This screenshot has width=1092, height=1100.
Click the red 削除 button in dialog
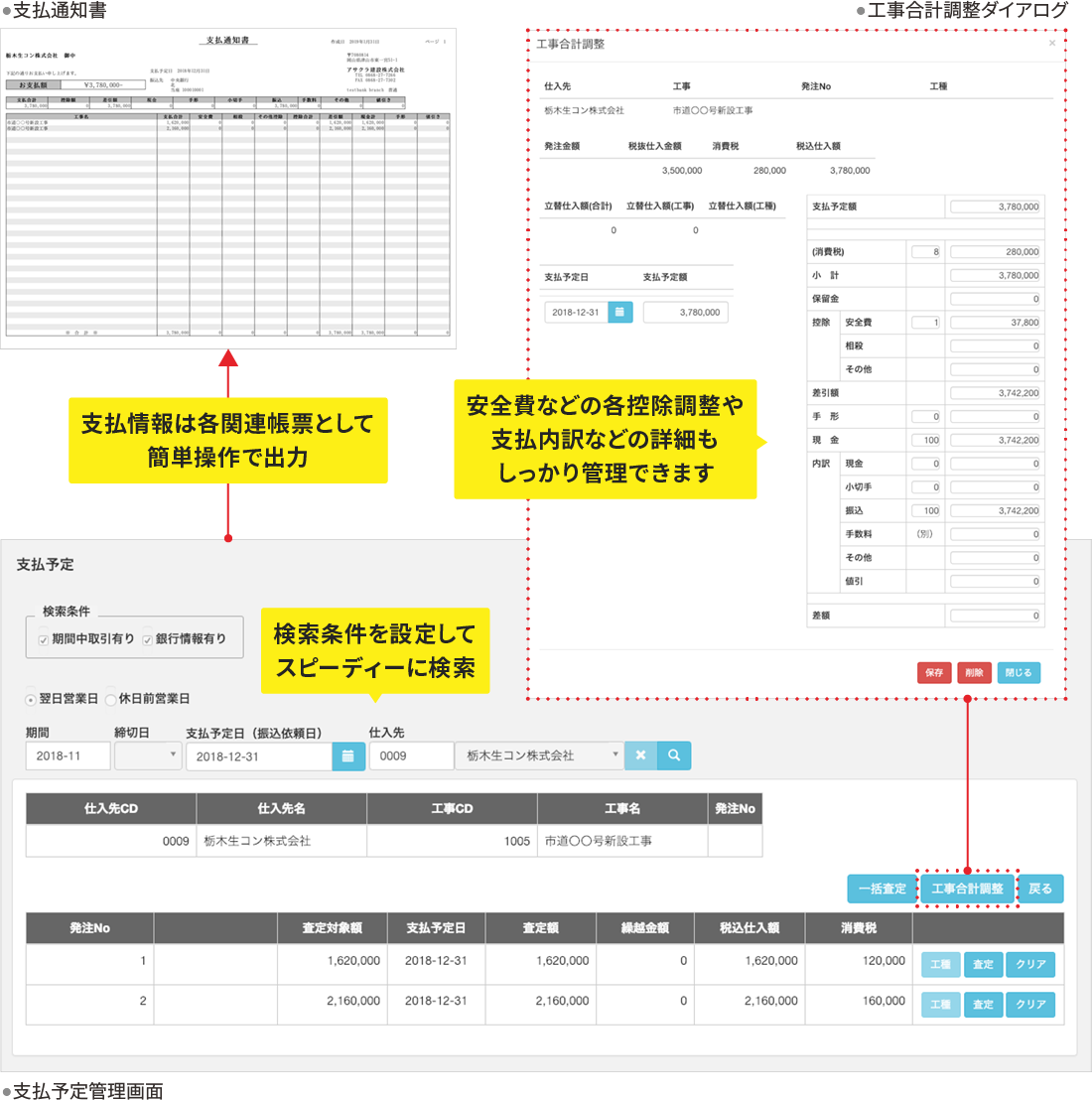[974, 673]
